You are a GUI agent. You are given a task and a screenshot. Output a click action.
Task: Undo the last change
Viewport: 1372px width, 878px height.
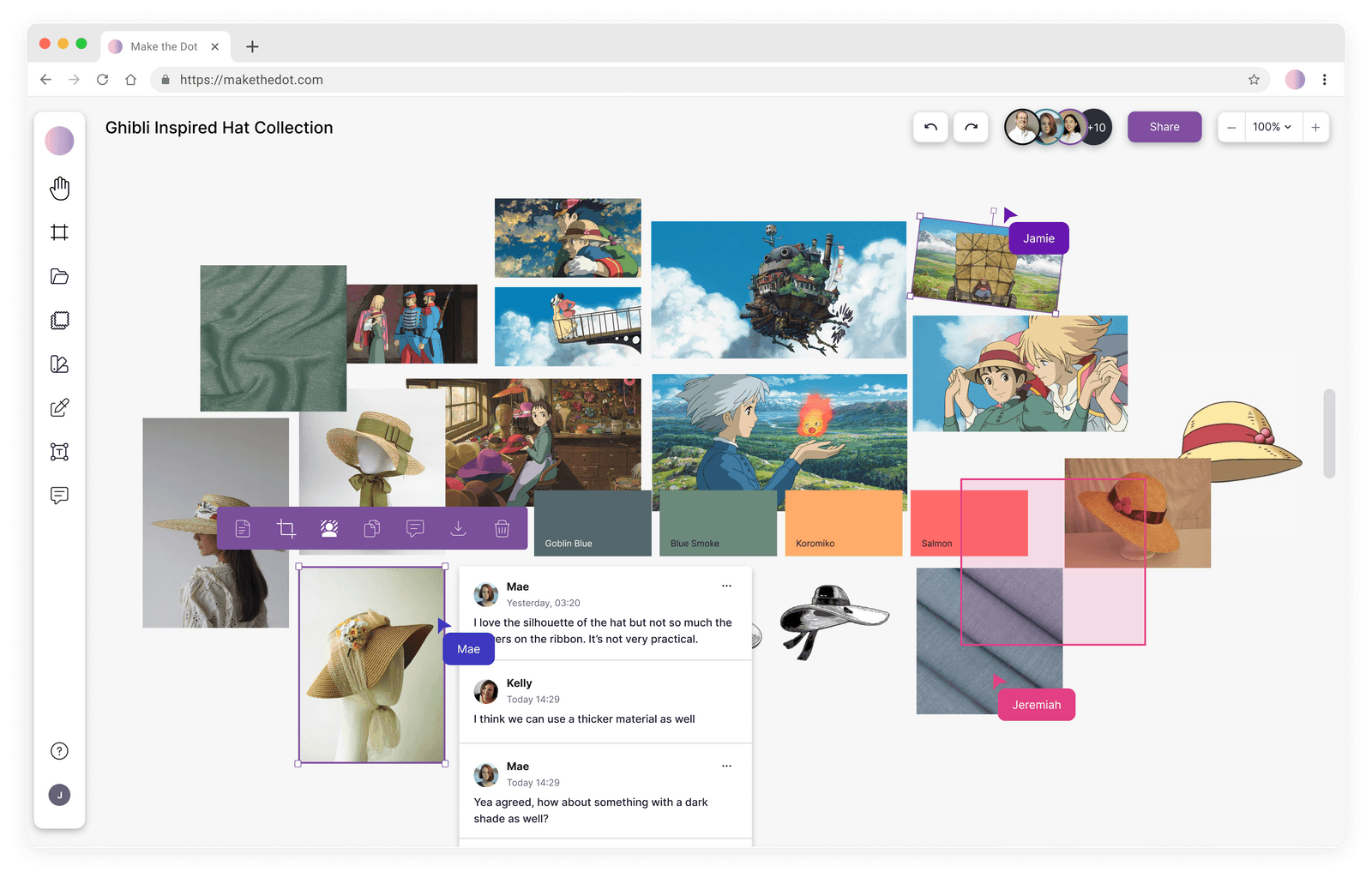tap(930, 127)
